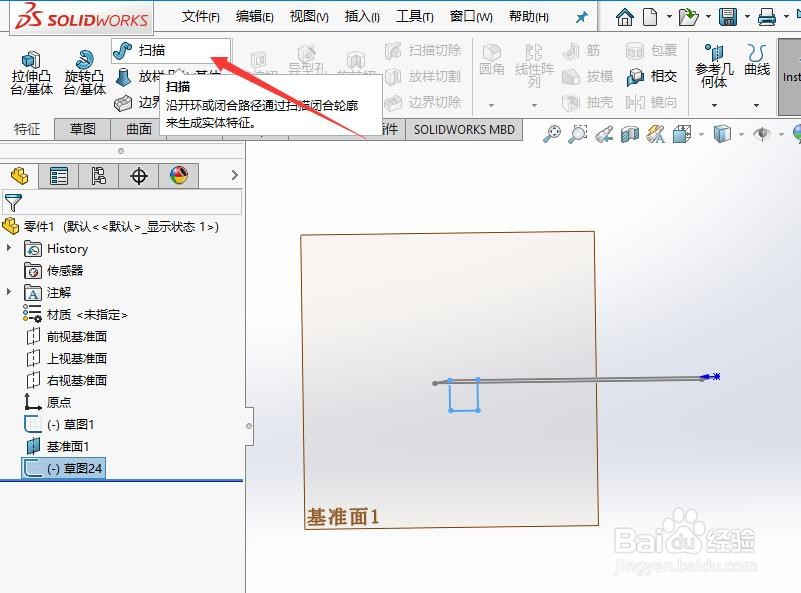Open the DimXpertManager crosshair tab
The image size is (801, 593).
(x=138, y=176)
